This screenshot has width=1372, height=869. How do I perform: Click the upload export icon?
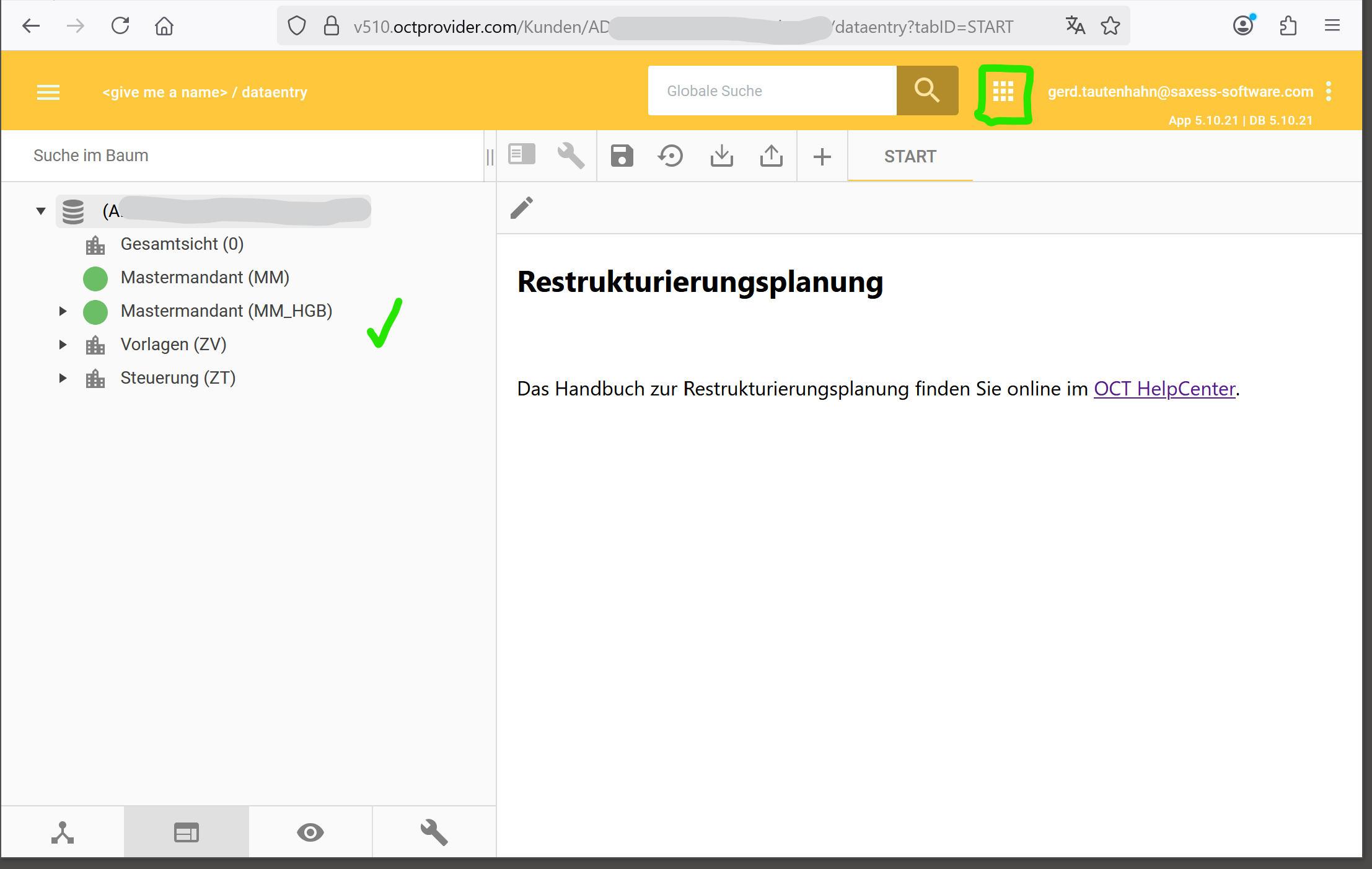coord(771,156)
